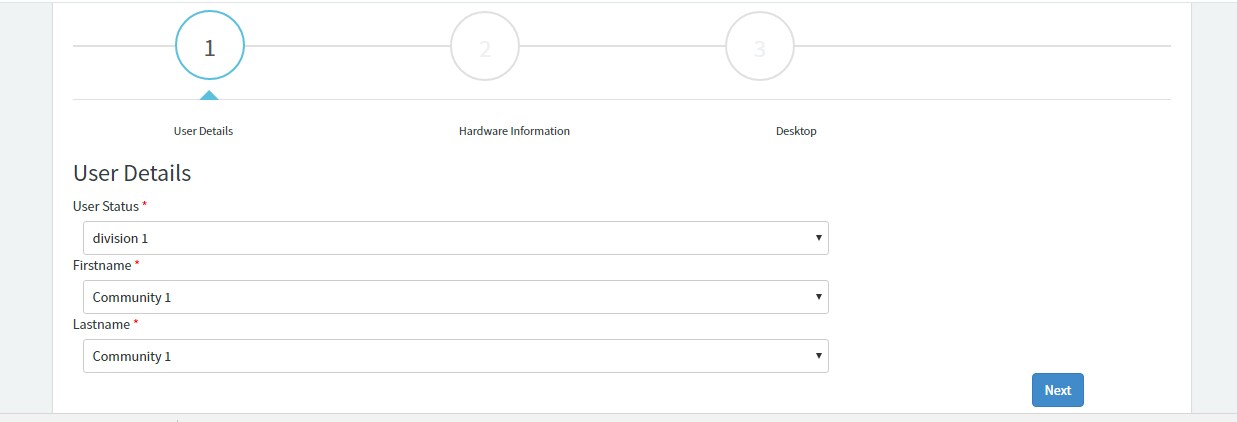This screenshot has width=1237, height=422.
Task: Open the Firstname dropdown
Action: pyautogui.click(x=456, y=297)
